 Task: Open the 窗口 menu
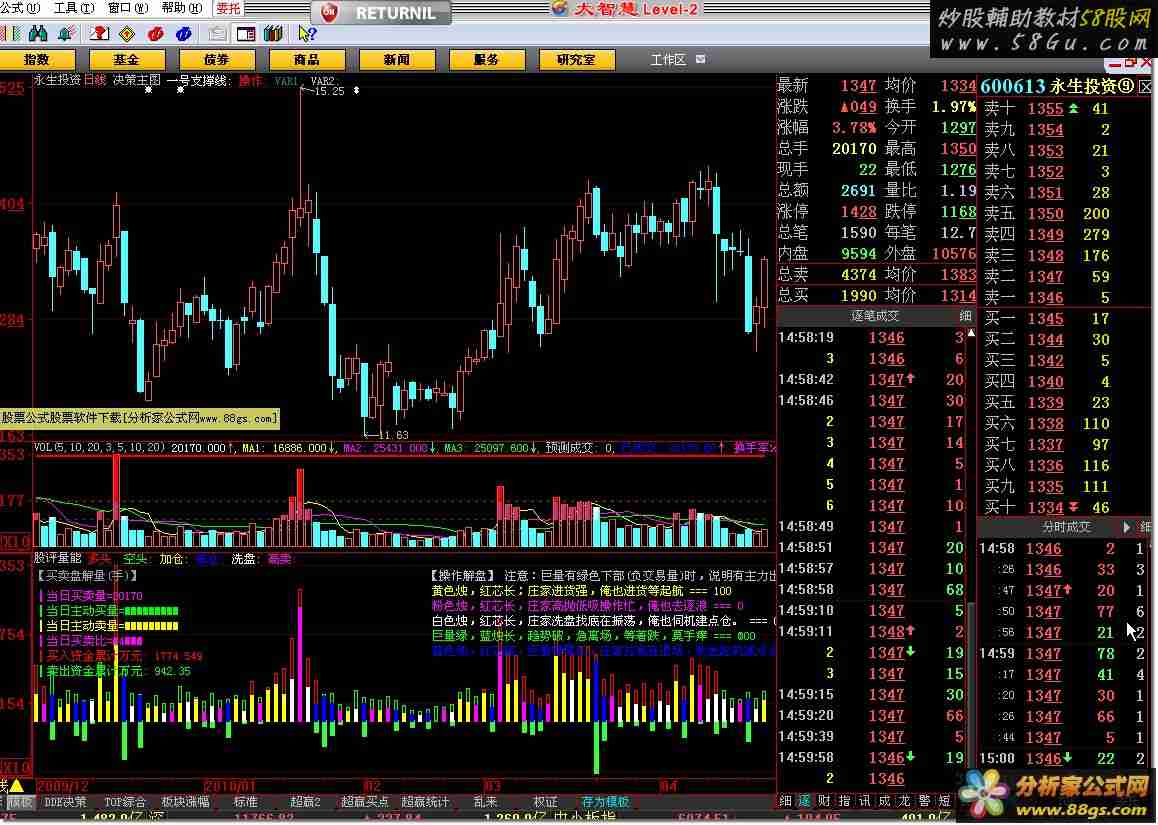[129, 8]
